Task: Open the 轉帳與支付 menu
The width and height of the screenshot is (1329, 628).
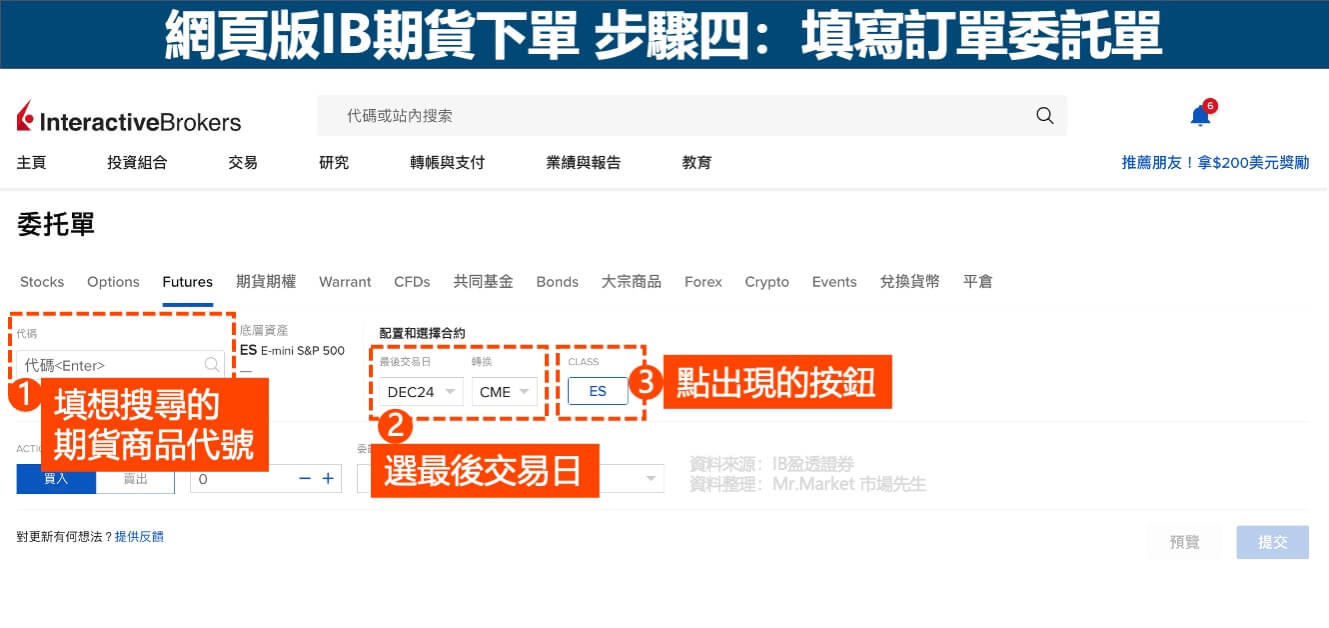Action: click(447, 162)
